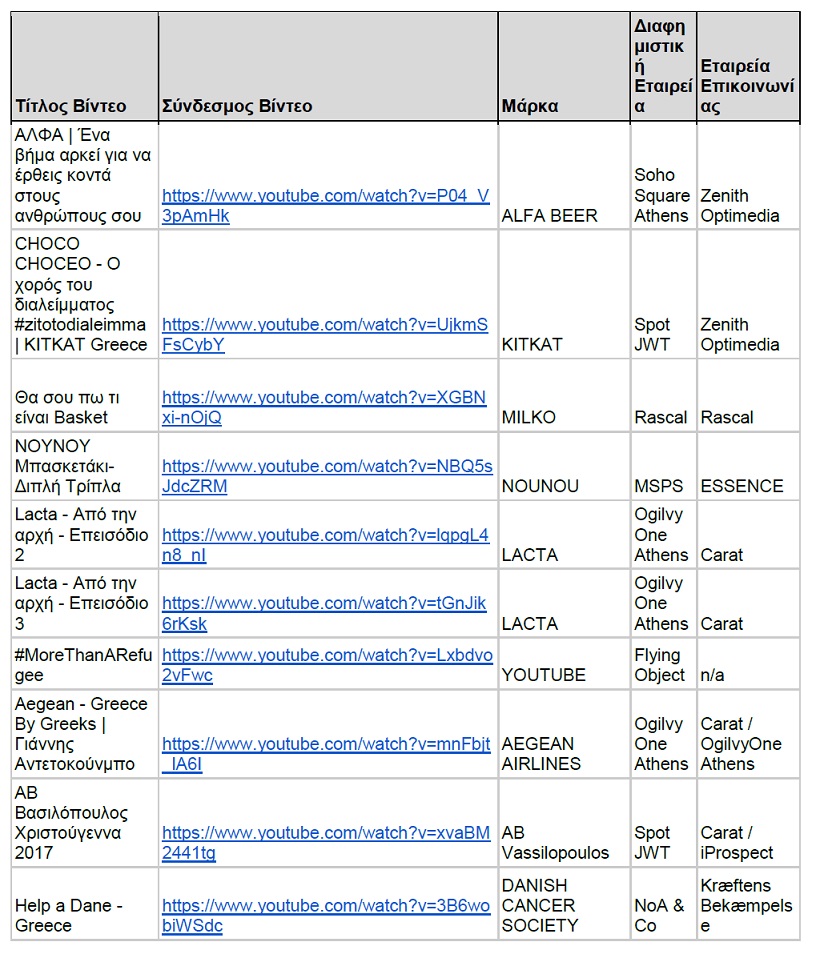Click the '#MoreThanARefugee' title cell
This screenshot has height=966, width=816.
tap(83, 665)
